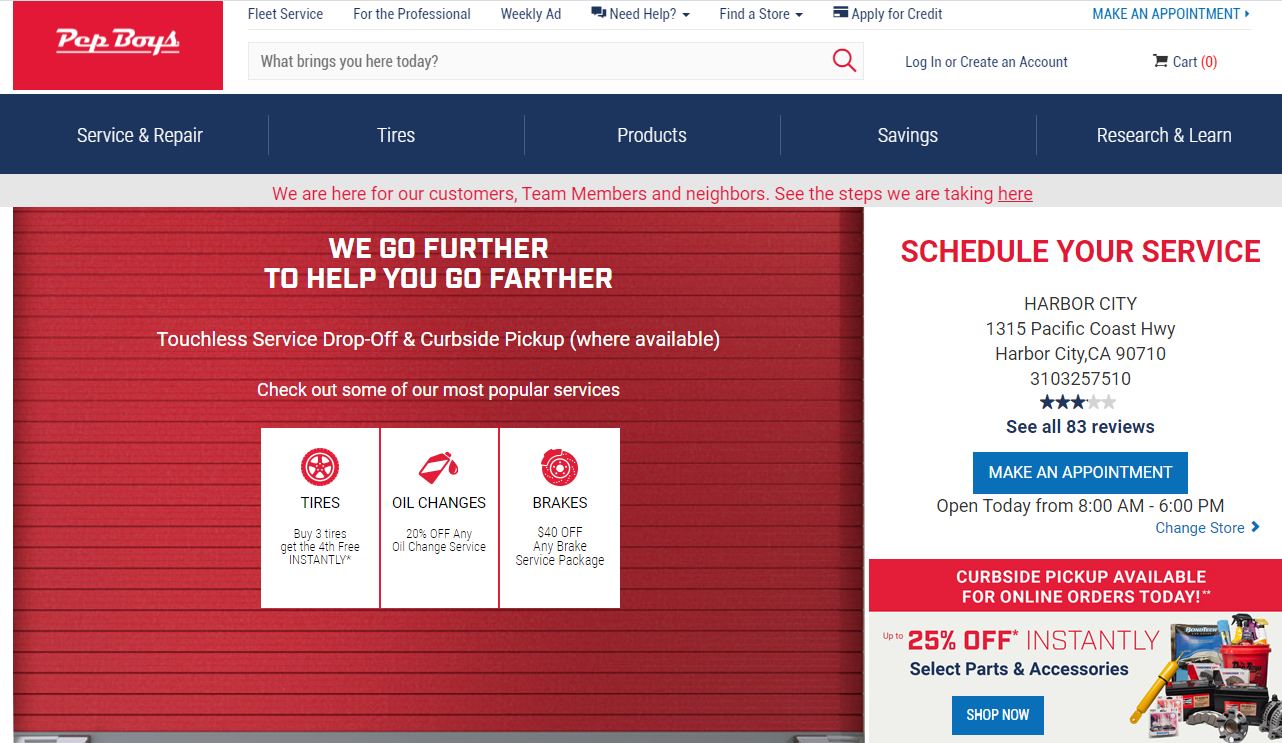Select the BRAKES service card

pos(560,518)
